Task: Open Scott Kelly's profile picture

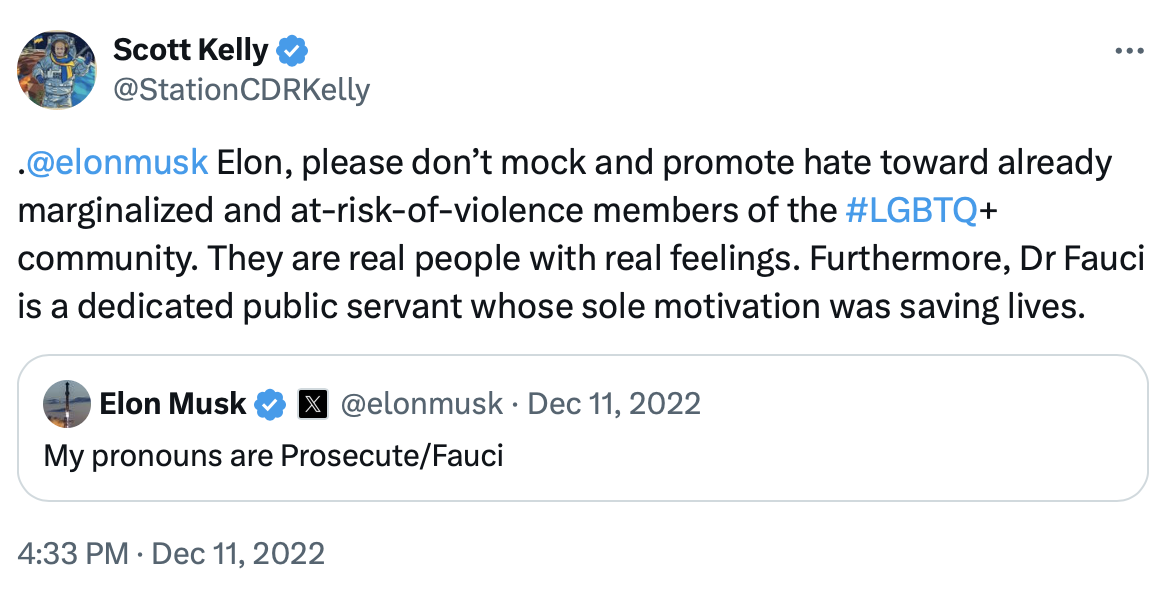Action: (x=56, y=69)
